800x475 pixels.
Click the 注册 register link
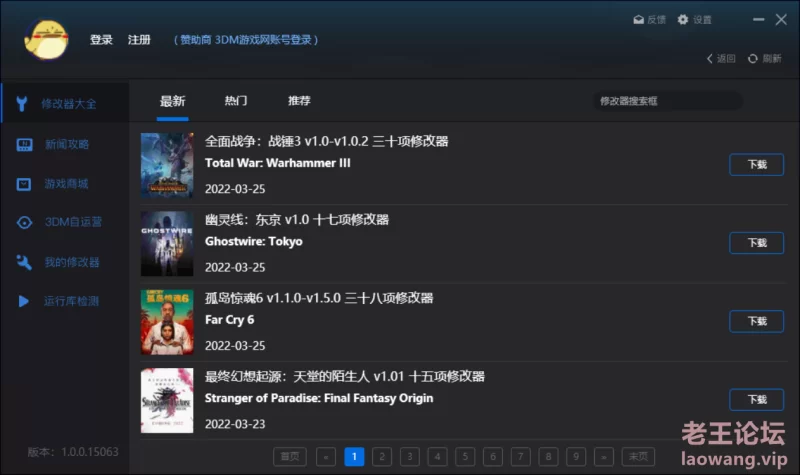(139, 40)
